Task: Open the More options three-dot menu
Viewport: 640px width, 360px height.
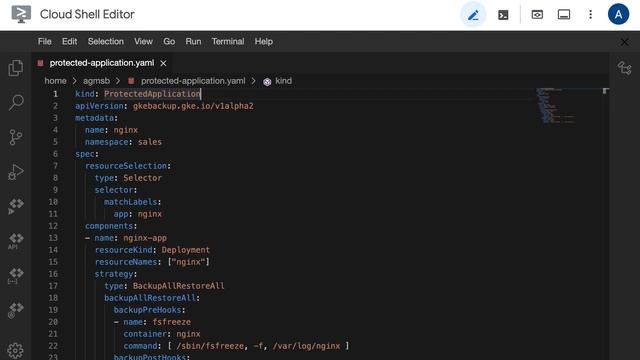Action: (590, 15)
